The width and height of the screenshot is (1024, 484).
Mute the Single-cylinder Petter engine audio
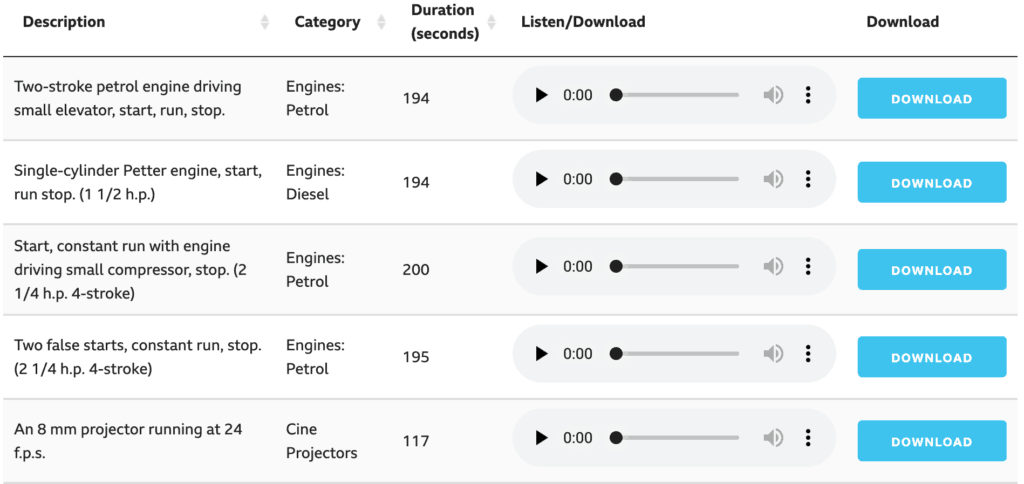click(773, 179)
